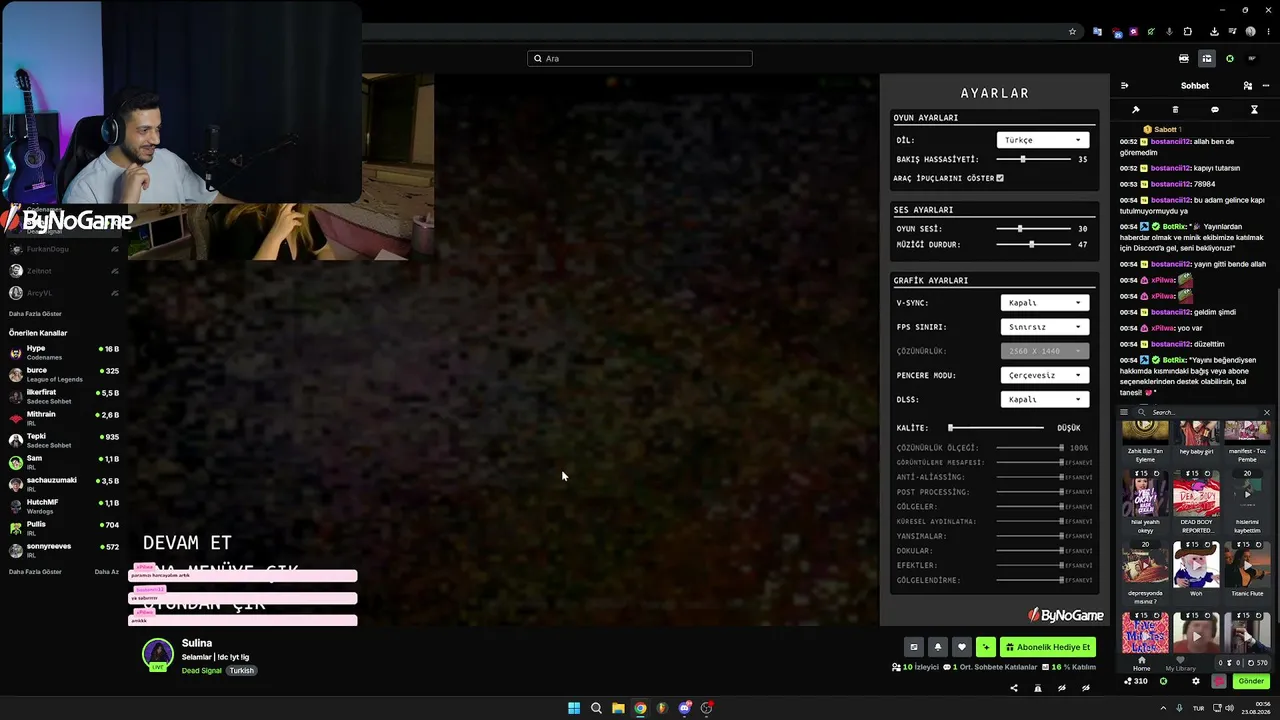The image size is (1280, 720).
Task: Open pinned messages pin icon
Action: [x=1135, y=110]
